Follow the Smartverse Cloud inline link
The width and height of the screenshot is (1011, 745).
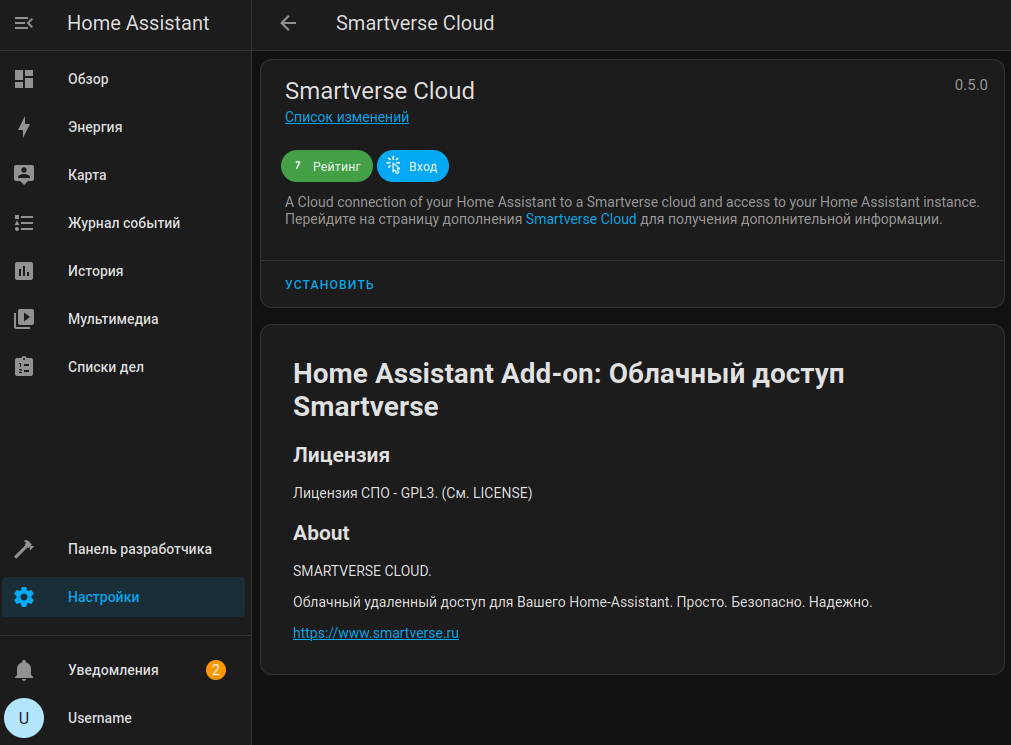click(580, 219)
